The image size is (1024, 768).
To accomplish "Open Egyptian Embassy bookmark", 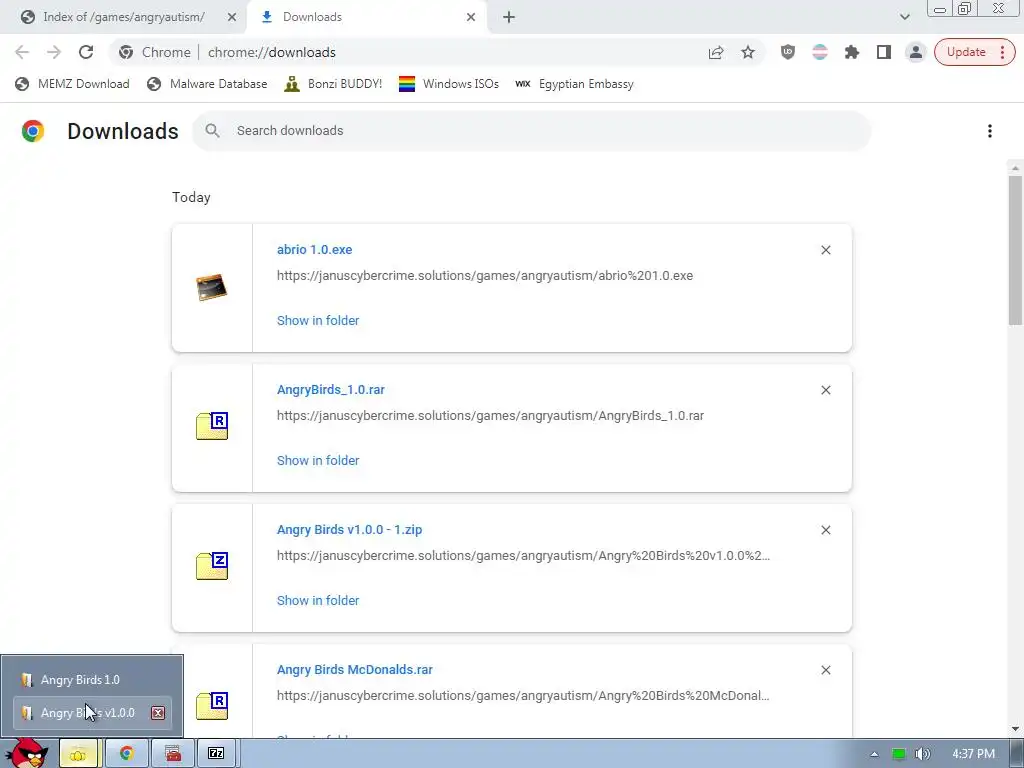I will click(574, 84).
